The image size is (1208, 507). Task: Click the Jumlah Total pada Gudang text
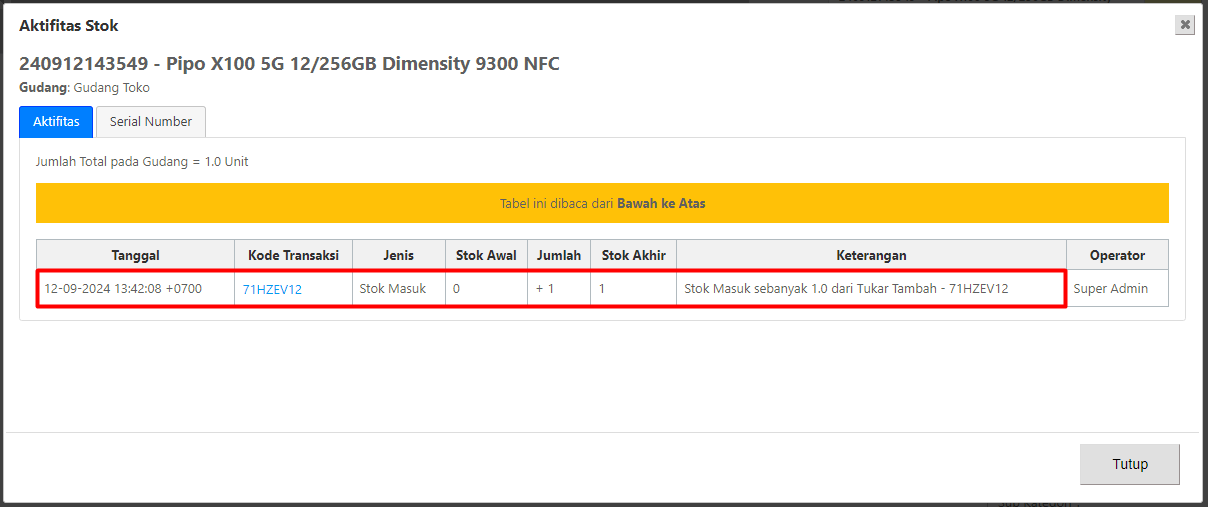coord(142,161)
